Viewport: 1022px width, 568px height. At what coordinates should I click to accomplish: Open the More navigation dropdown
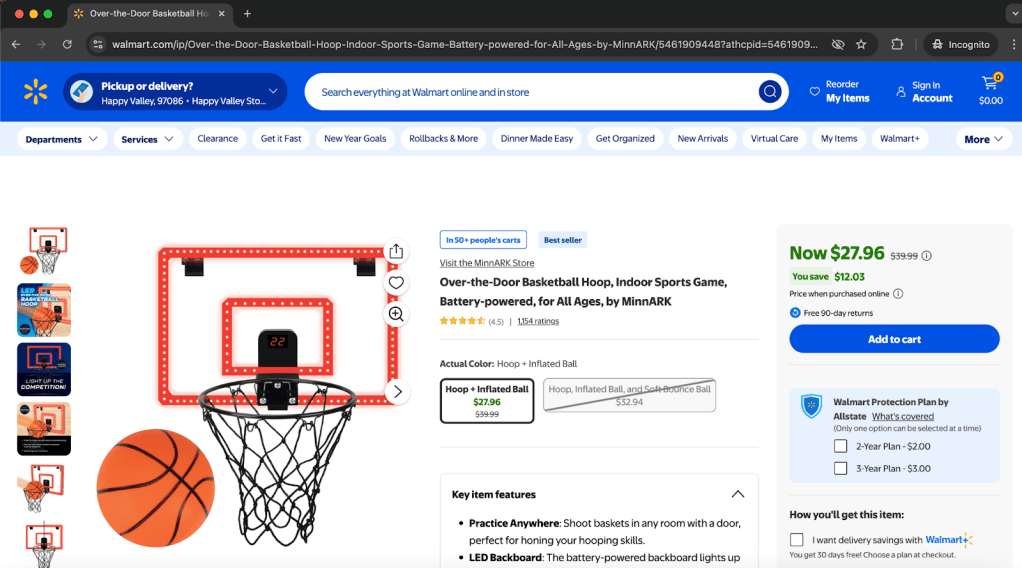coord(984,139)
